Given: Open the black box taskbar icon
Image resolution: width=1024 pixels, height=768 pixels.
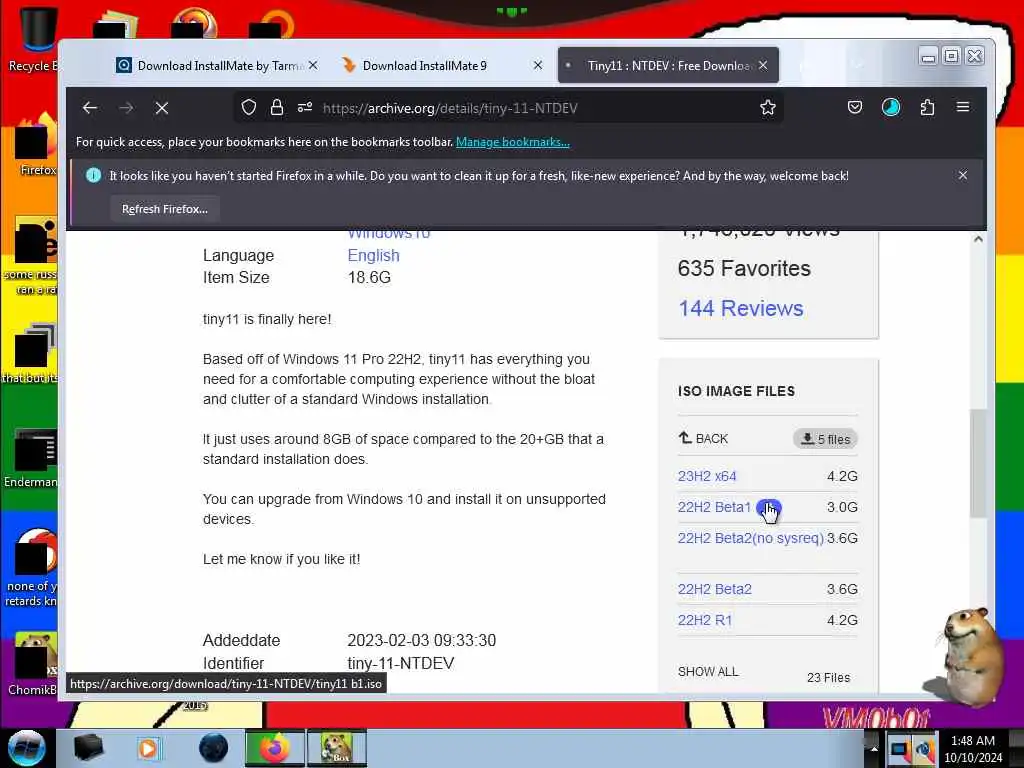Looking at the screenshot, I should (x=88, y=748).
